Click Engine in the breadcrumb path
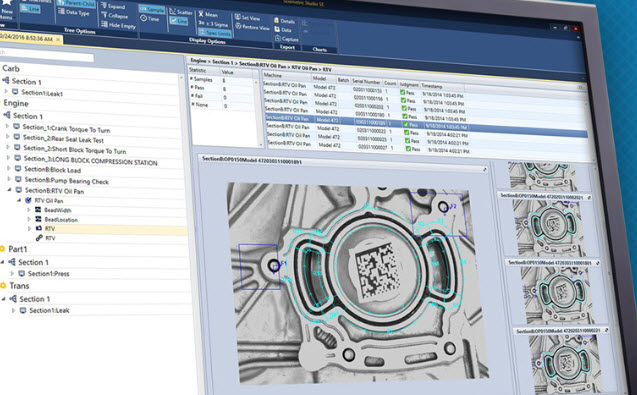Image resolution: width=637 pixels, height=395 pixels. click(198, 61)
